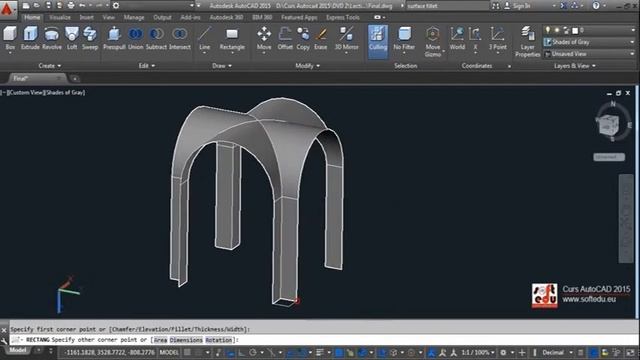Viewport: 640px width, 360px height.
Task: Open the Express Tools tab
Action: pos(343,18)
